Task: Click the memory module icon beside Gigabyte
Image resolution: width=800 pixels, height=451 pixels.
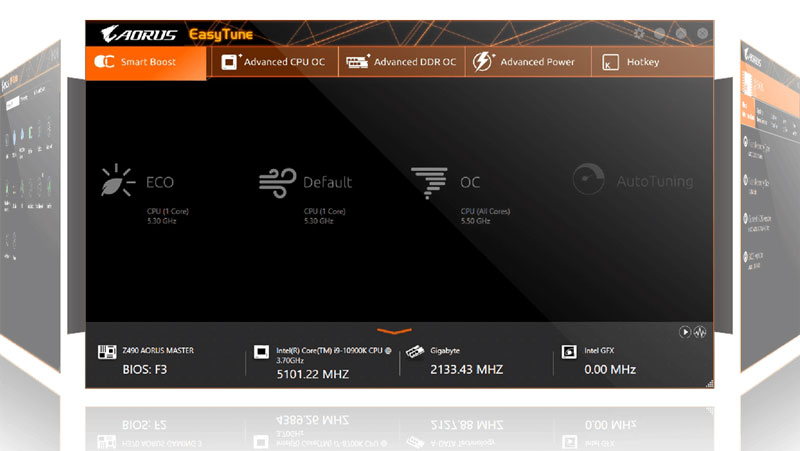Action: point(415,352)
